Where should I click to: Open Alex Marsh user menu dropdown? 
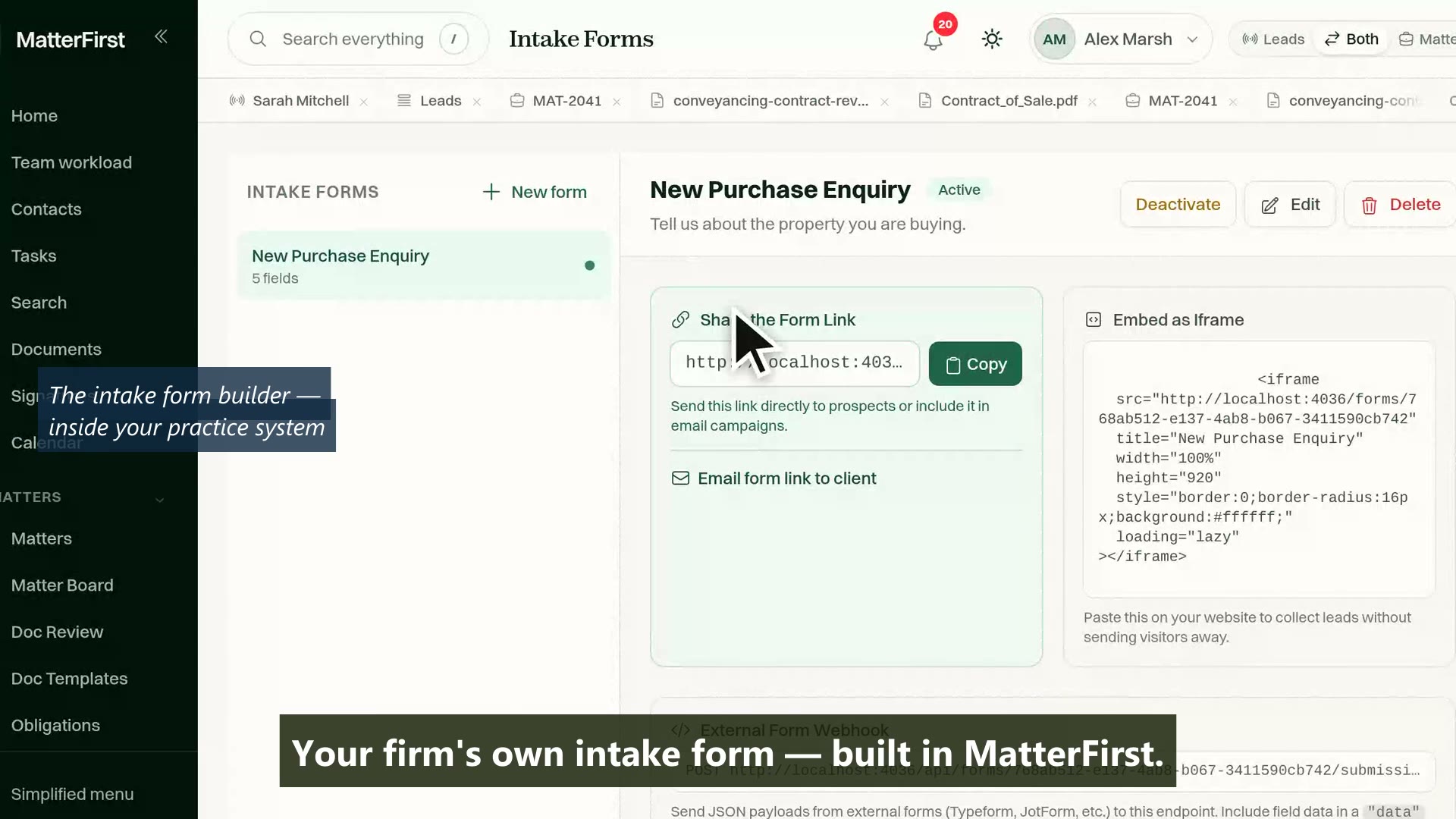(x=1121, y=39)
